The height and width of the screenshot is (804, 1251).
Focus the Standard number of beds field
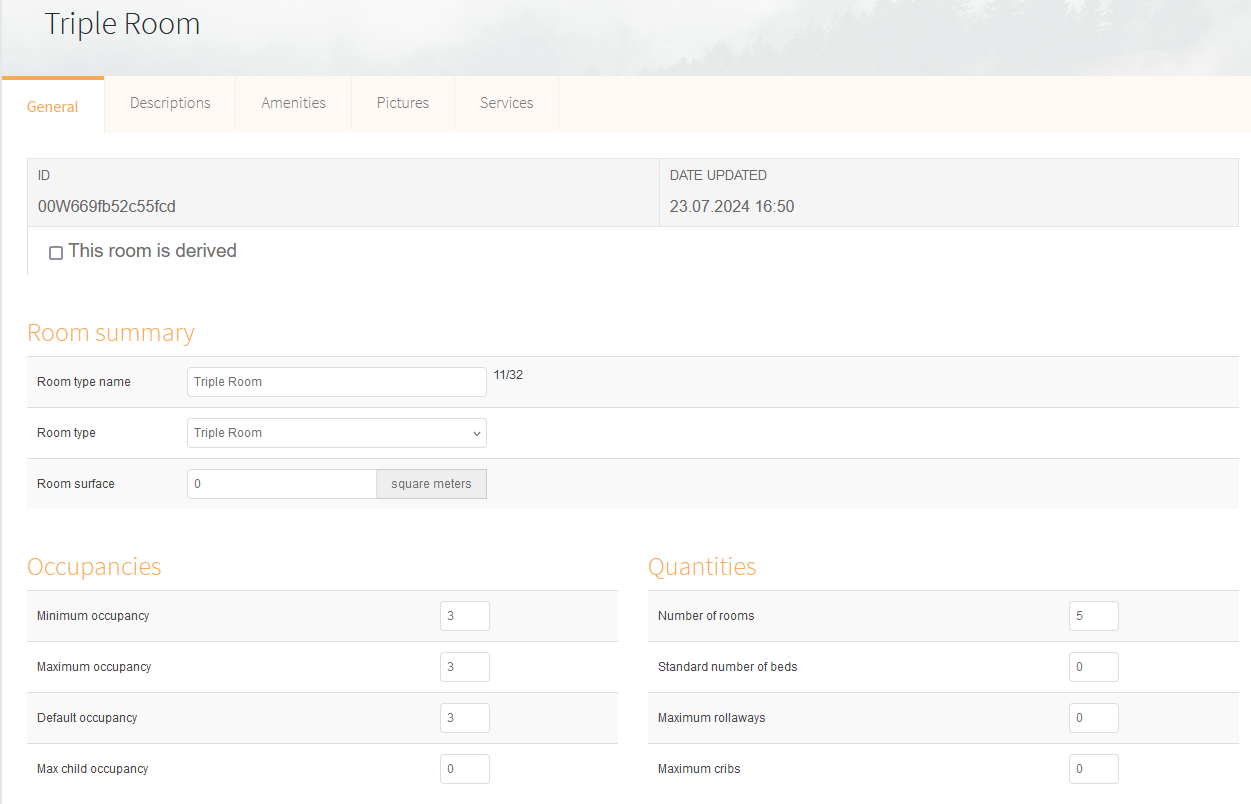click(1093, 667)
